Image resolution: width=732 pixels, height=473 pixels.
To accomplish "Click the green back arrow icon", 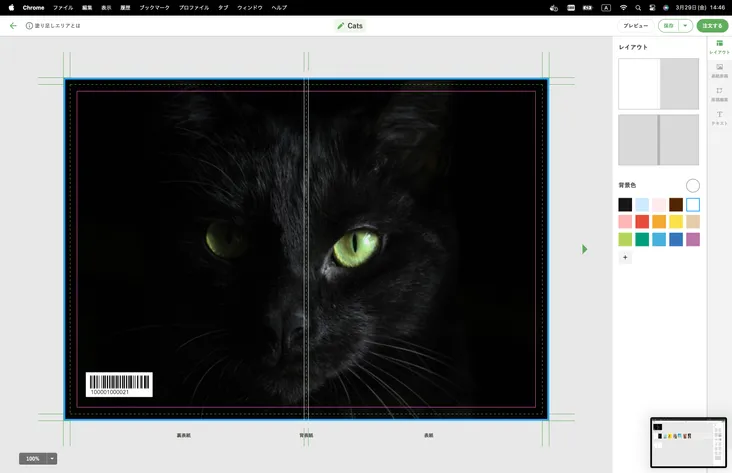I will point(13,26).
